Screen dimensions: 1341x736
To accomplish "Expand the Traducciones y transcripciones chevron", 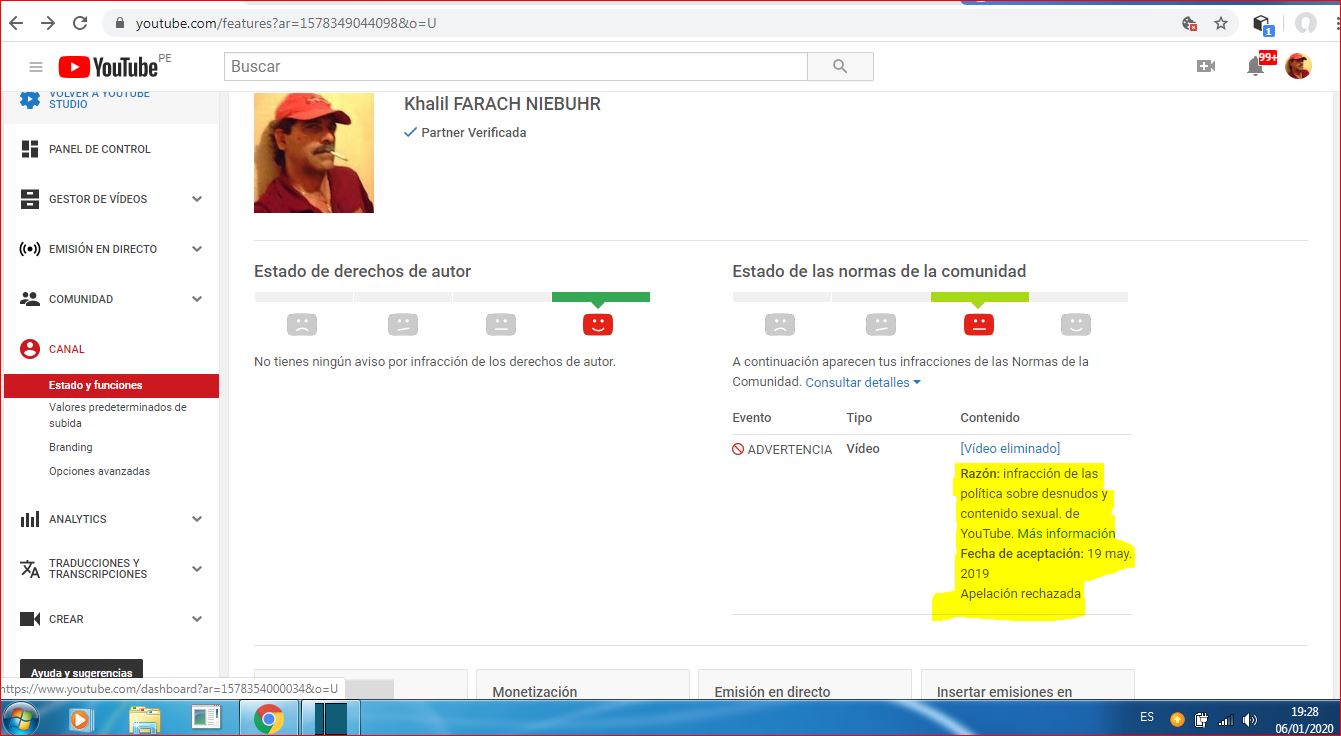I will [x=197, y=569].
